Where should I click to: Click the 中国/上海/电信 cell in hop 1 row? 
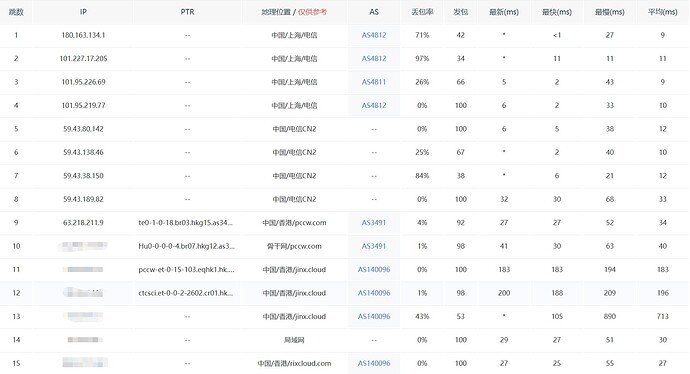[x=294, y=35]
